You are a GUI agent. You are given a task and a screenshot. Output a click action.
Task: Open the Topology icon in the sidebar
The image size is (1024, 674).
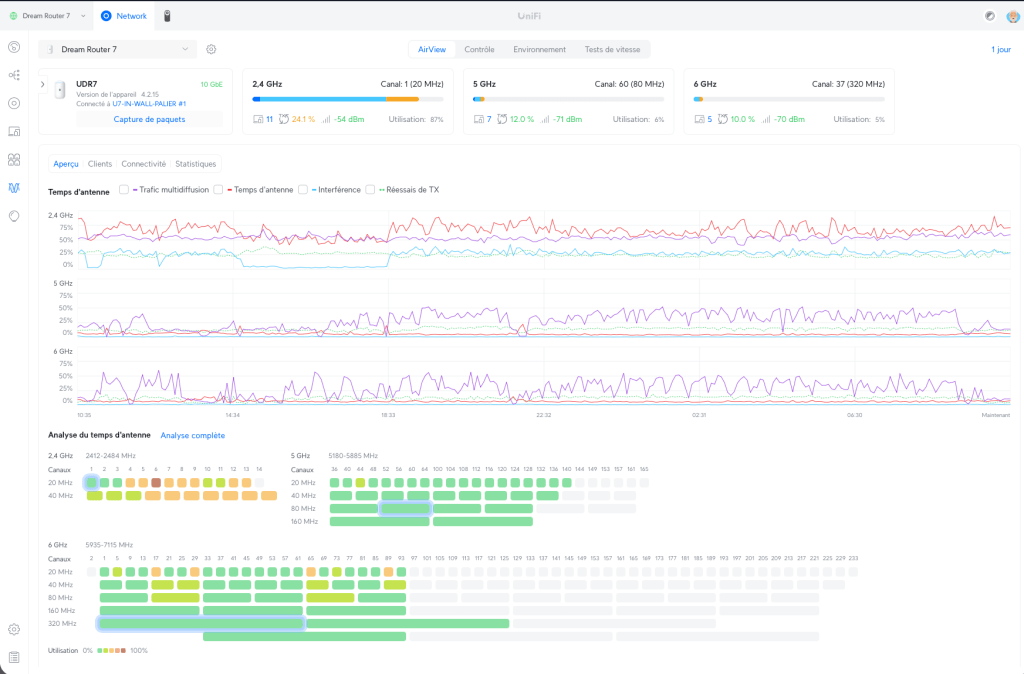click(14, 75)
